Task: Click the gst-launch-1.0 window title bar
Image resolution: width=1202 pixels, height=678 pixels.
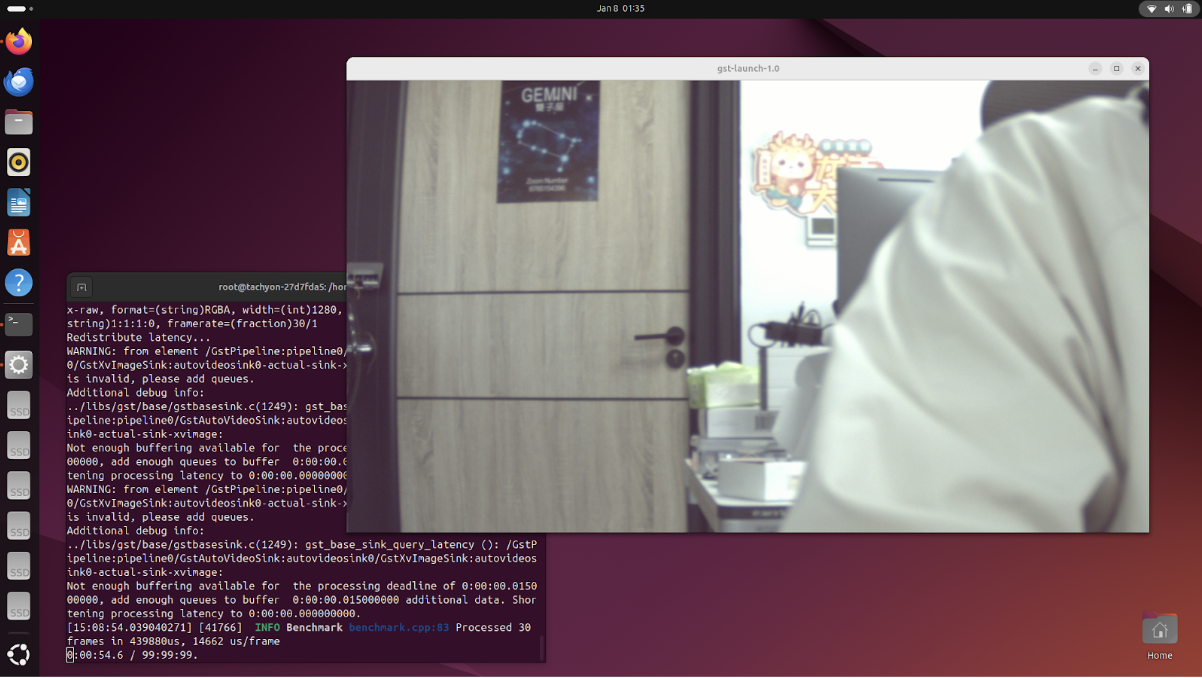Action: tap(747, 68)
